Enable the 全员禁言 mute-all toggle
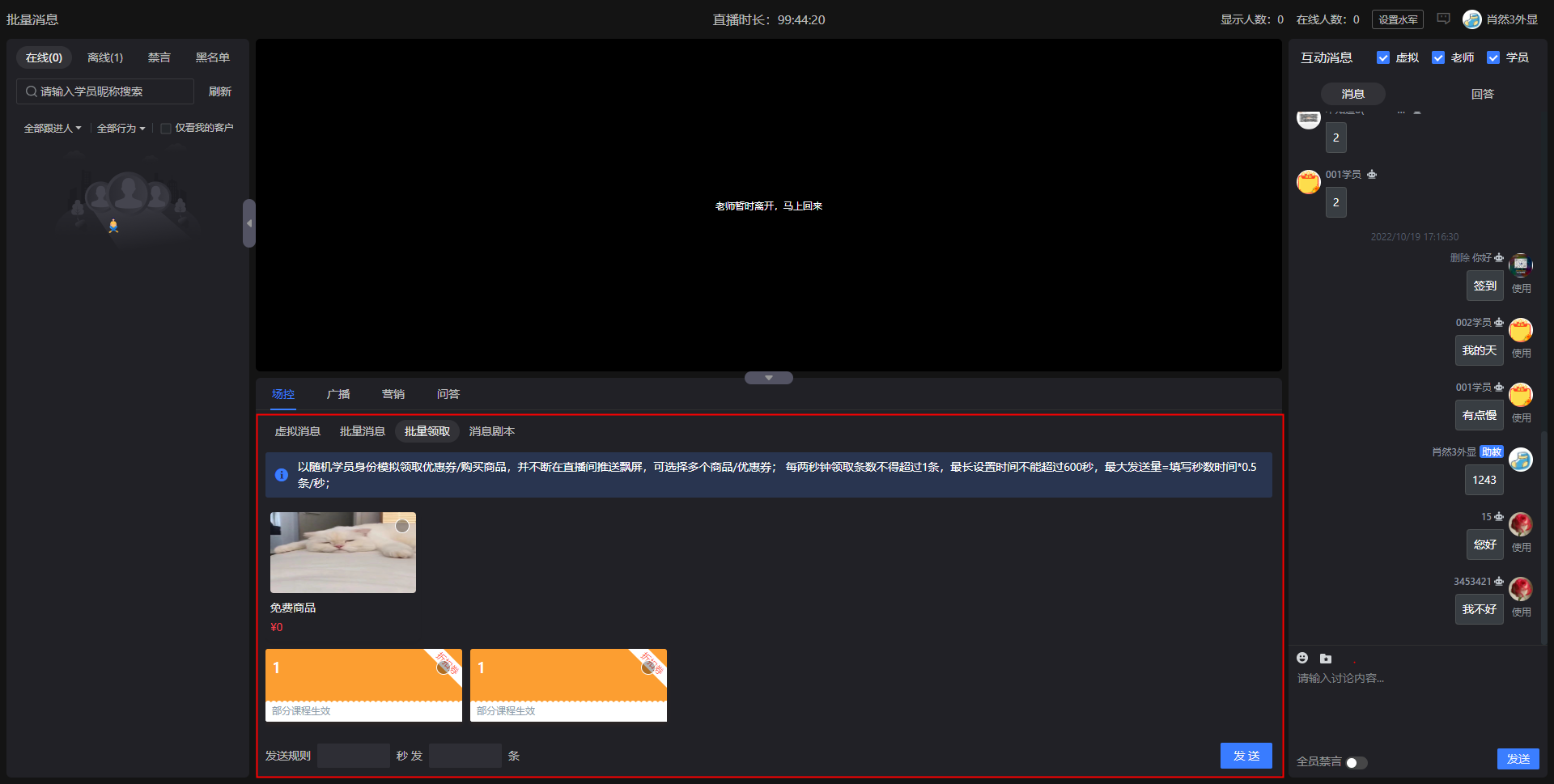Image resolution: width=1554 pixels, height=784 pixels. click(x=1357, y=762)
